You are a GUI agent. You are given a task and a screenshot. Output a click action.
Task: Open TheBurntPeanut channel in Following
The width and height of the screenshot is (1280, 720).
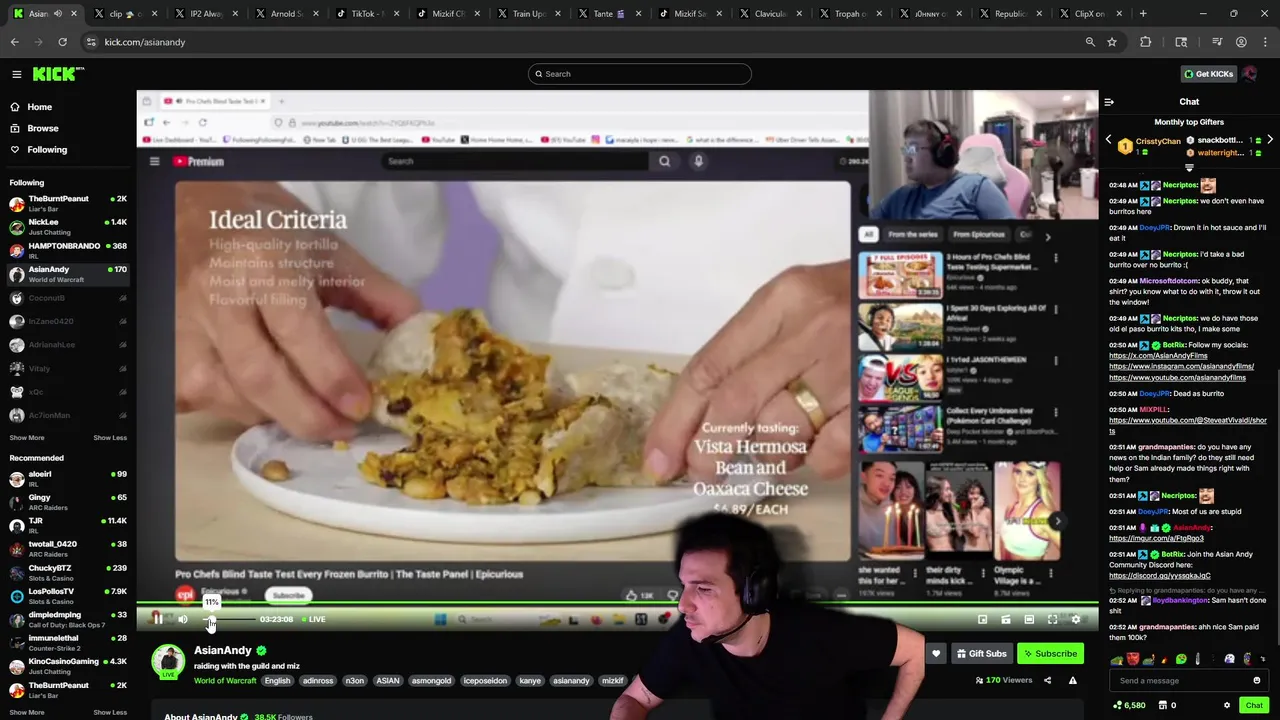tap(68, 203)
